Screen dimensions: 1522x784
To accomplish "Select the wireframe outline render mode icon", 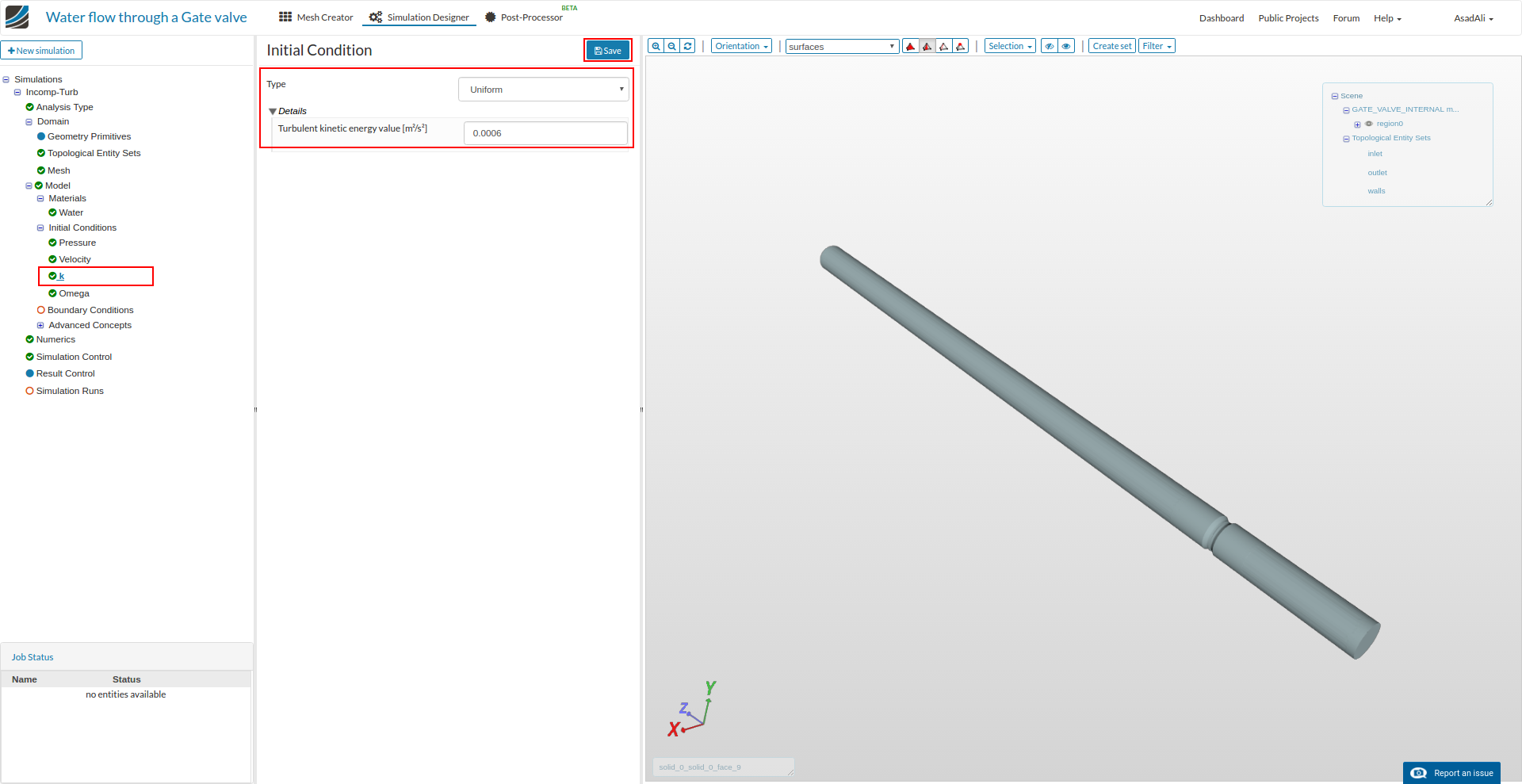I will 944,46.
